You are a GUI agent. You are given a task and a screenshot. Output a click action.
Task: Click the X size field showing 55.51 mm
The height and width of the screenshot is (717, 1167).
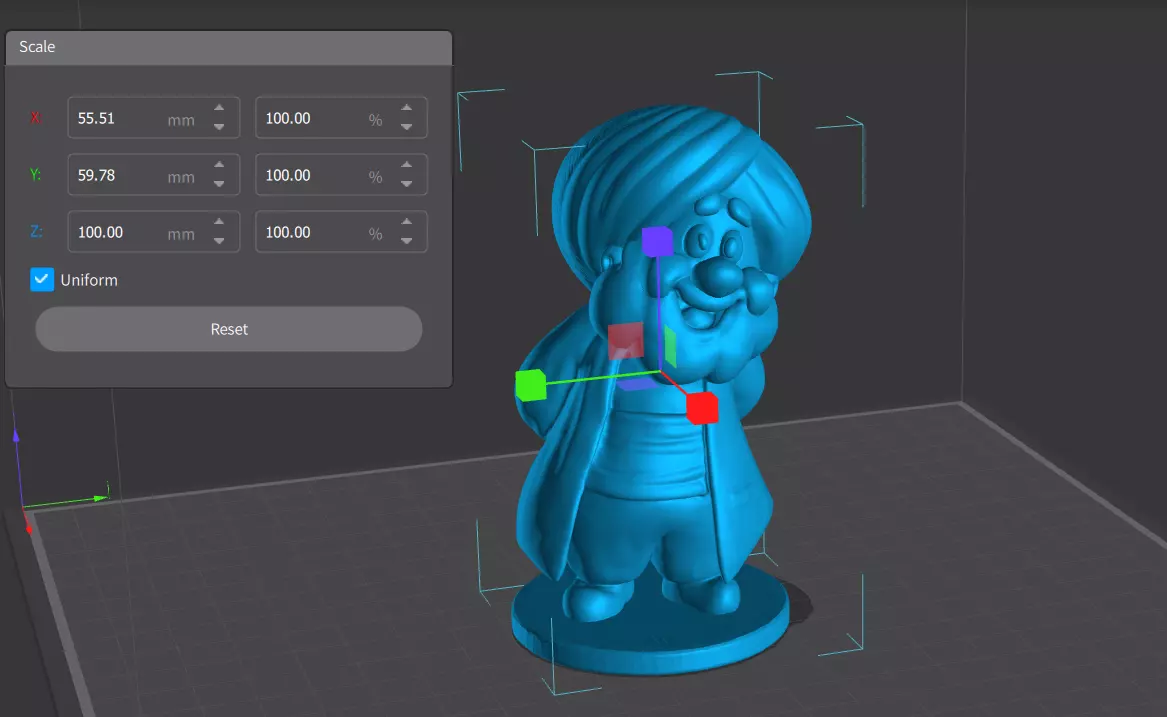point(153,118)
